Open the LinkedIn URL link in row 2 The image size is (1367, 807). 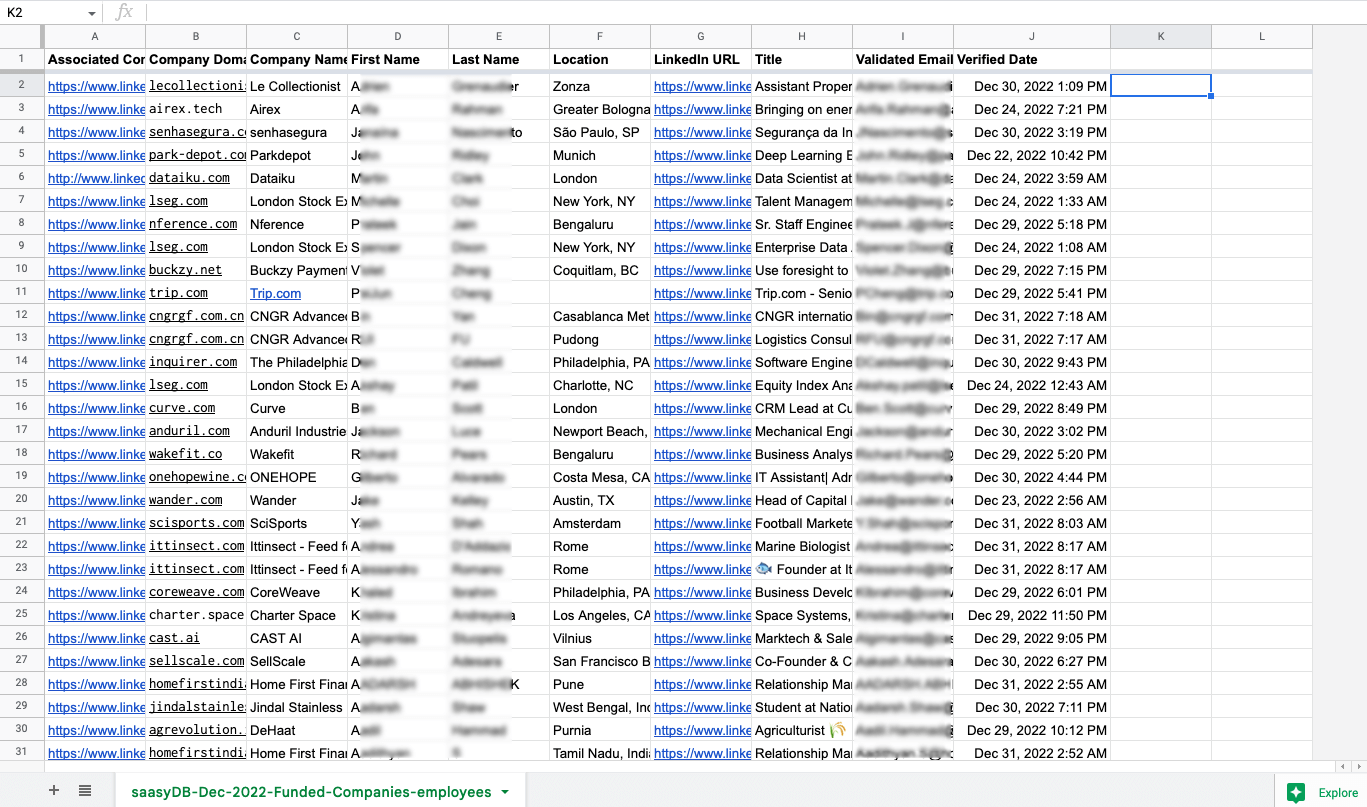pyautogui.click(x=702, y=86)
